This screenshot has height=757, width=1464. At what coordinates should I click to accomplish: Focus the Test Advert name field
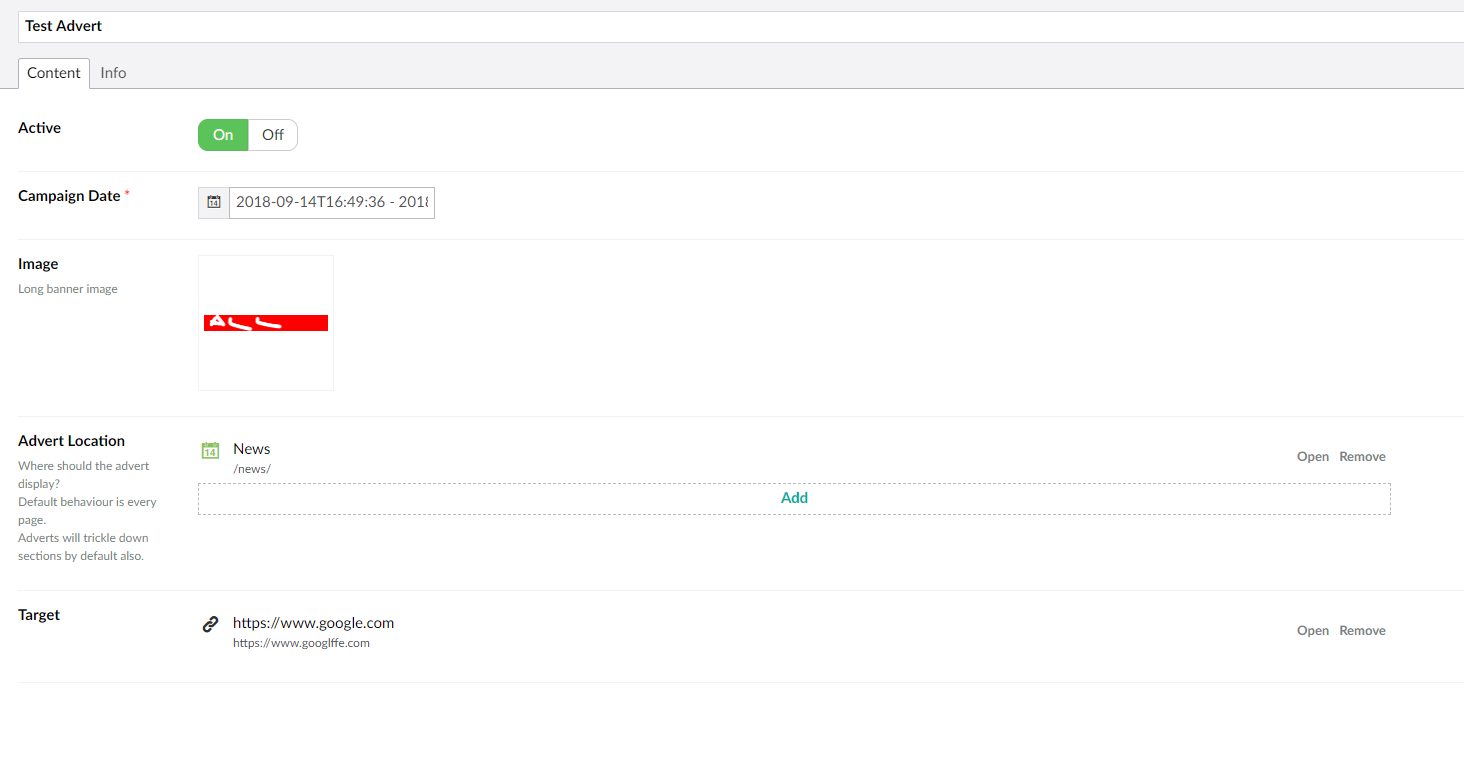740,27
